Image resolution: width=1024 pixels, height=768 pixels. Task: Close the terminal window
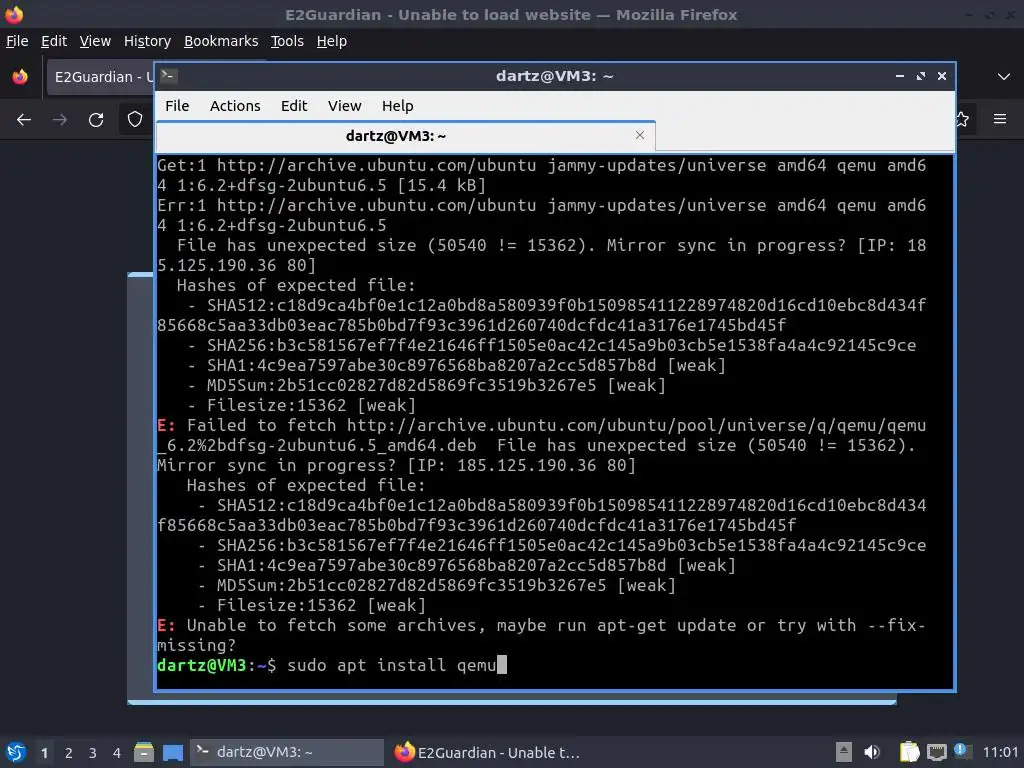942,76
